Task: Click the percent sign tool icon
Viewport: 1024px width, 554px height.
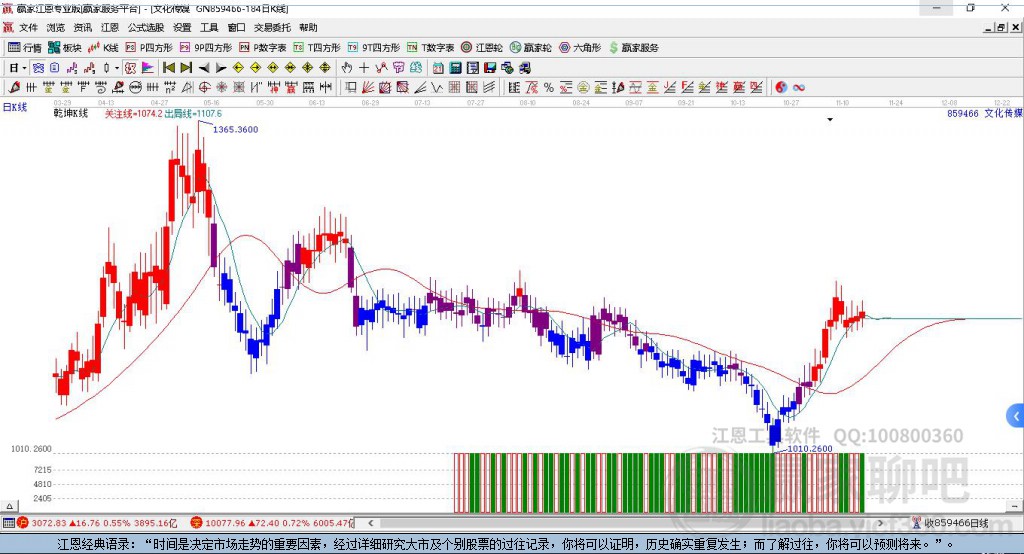Action: click(x=549, y=88)
